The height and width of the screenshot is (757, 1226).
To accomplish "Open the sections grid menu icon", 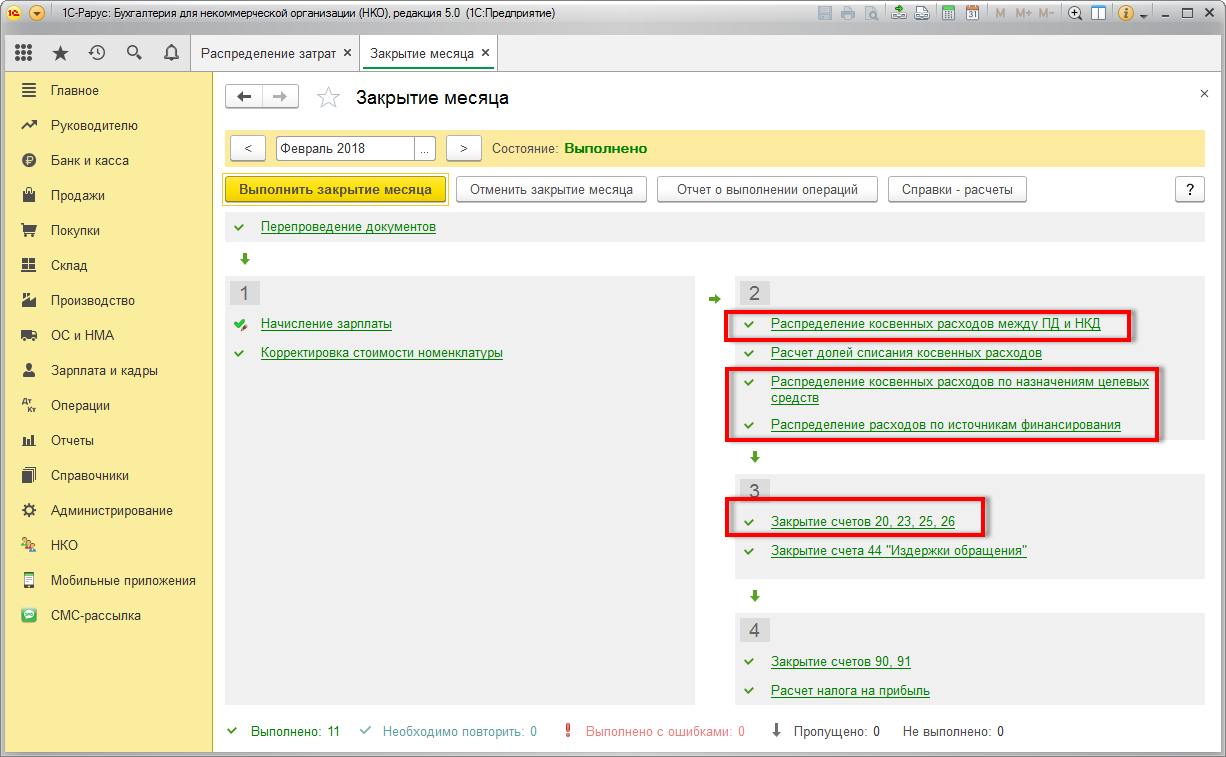I will 24,53.
